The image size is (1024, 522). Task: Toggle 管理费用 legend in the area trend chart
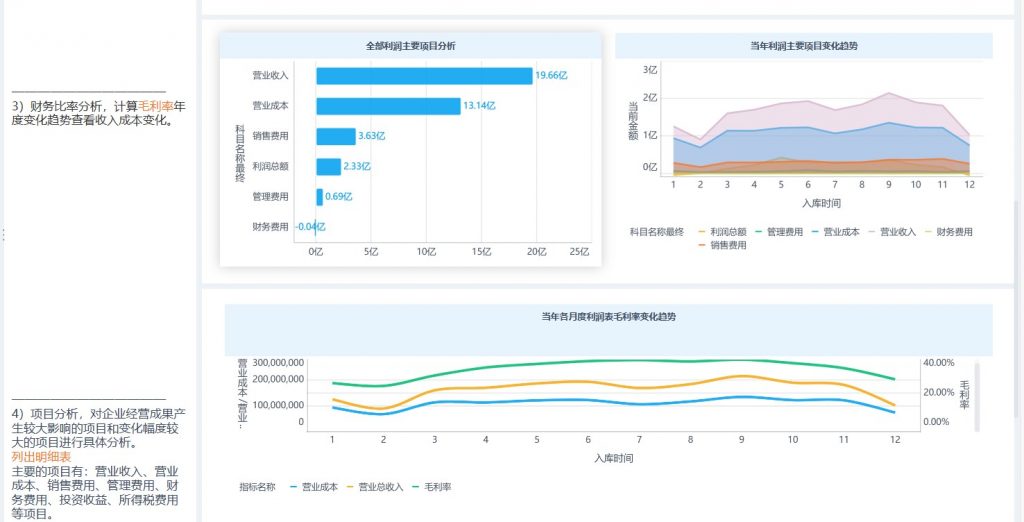(x=778, y=232)
